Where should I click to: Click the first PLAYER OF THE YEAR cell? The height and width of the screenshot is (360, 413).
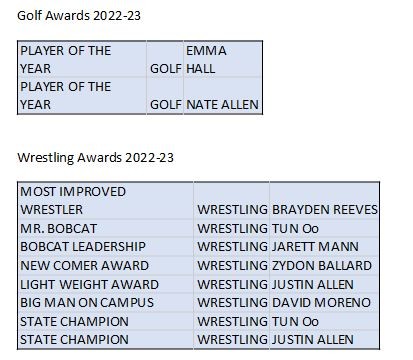pos(82,59)
